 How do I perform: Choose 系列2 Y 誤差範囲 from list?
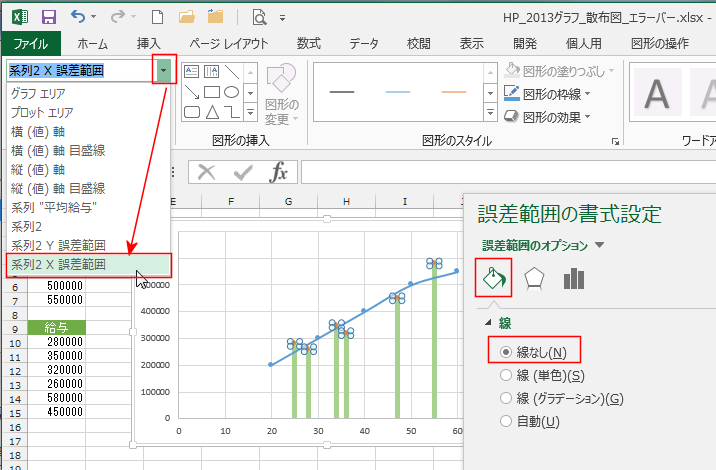click(89, 246)
